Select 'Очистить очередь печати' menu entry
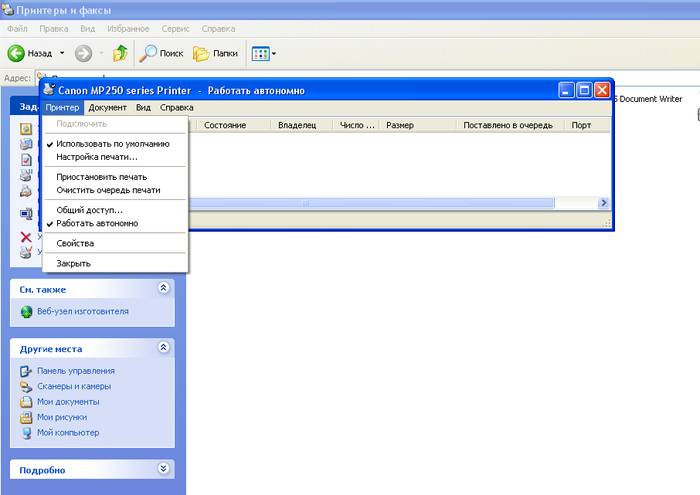Image resolution: width=700 pixels, height=495 pixels. (108, 190)
